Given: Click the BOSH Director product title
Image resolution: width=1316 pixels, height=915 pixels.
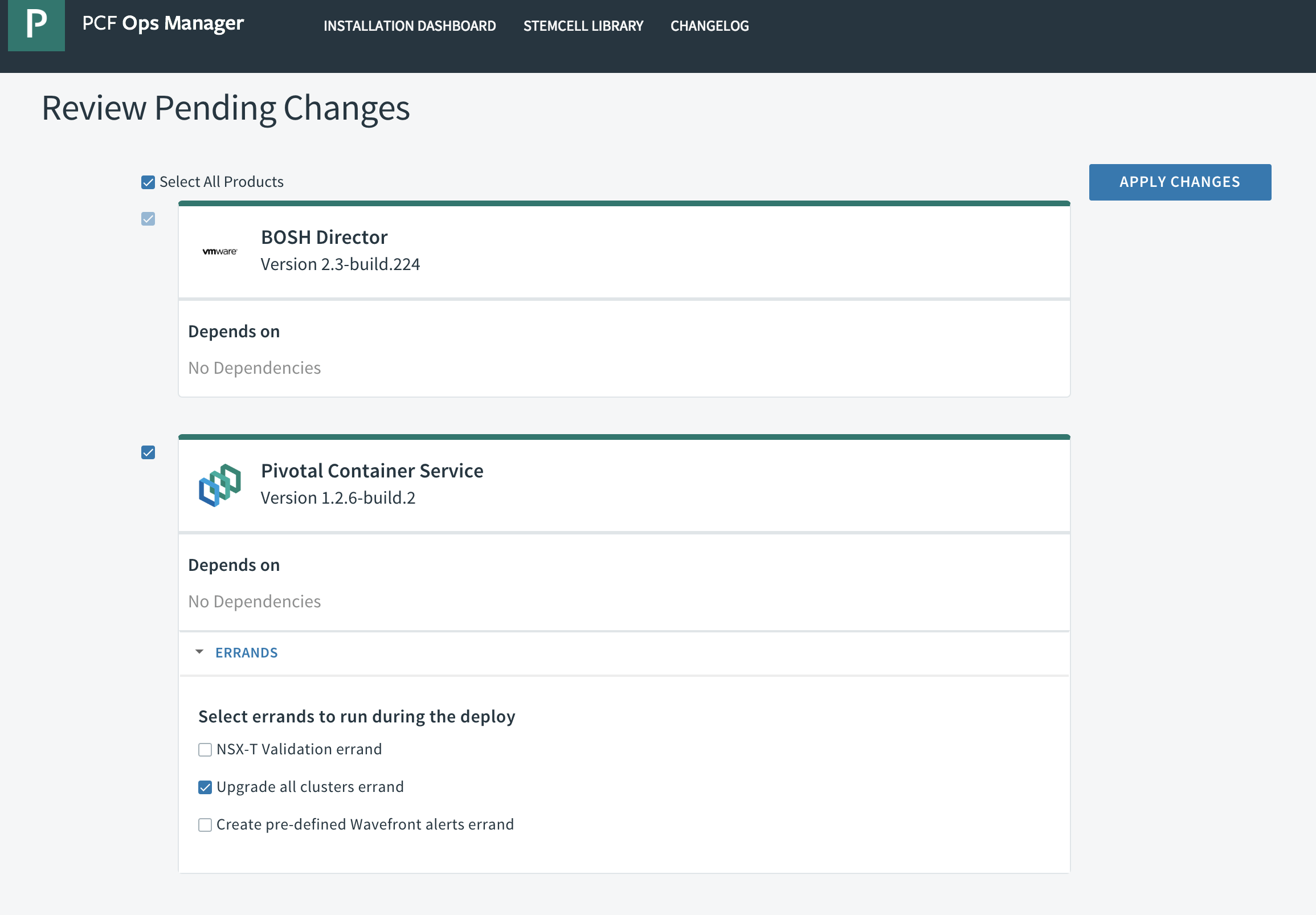Looking at the screenshot, I should [324, 238].
